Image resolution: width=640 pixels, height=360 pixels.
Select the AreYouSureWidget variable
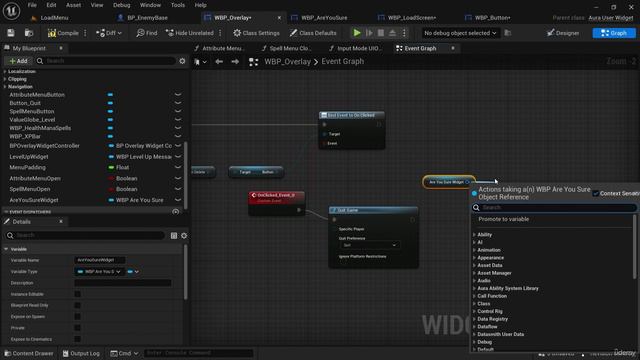click(x=33, y=200)
